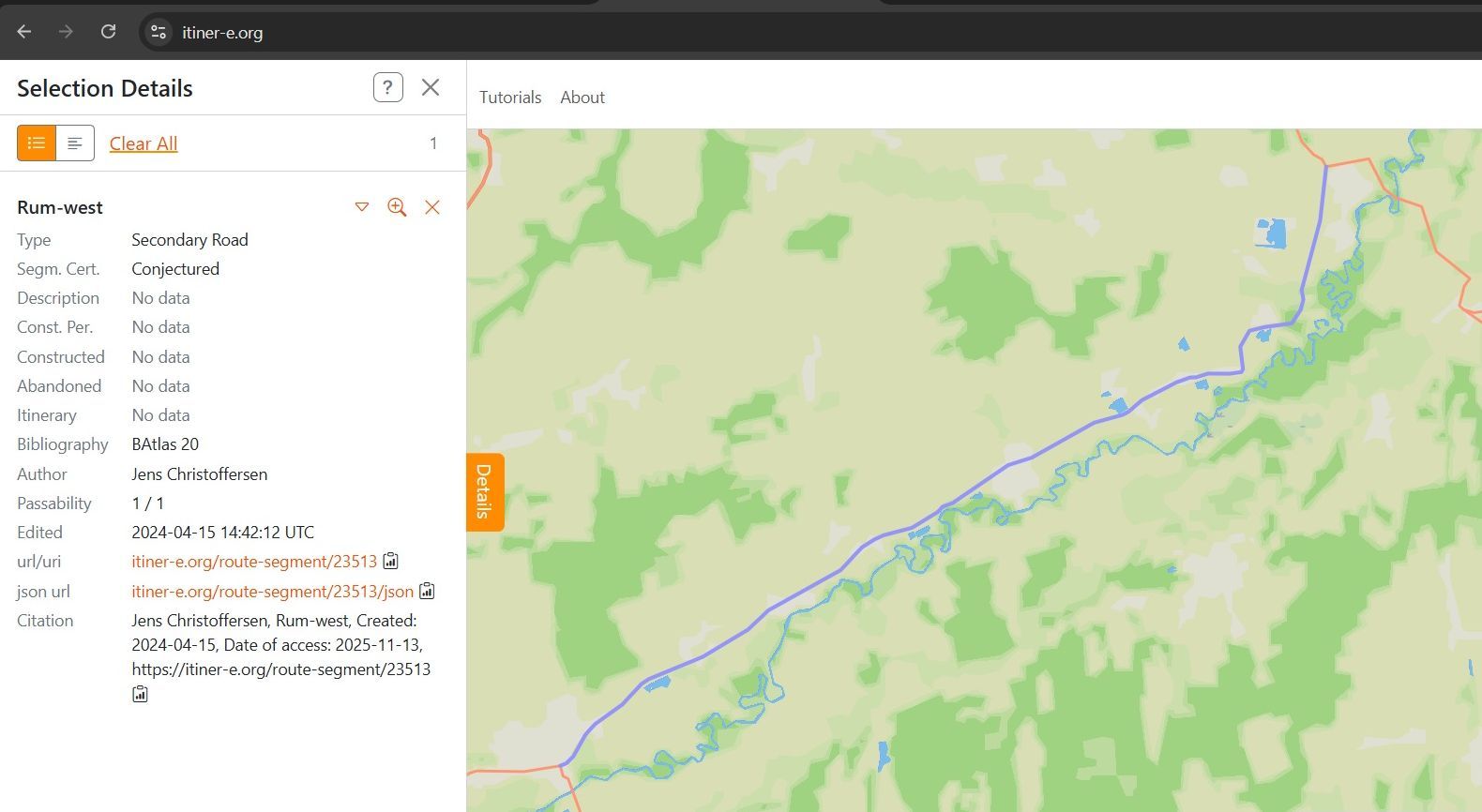The height and width of the screenshot is (812, 1482).
Task: Close the Selection Details panel
Action: [431, 87]
